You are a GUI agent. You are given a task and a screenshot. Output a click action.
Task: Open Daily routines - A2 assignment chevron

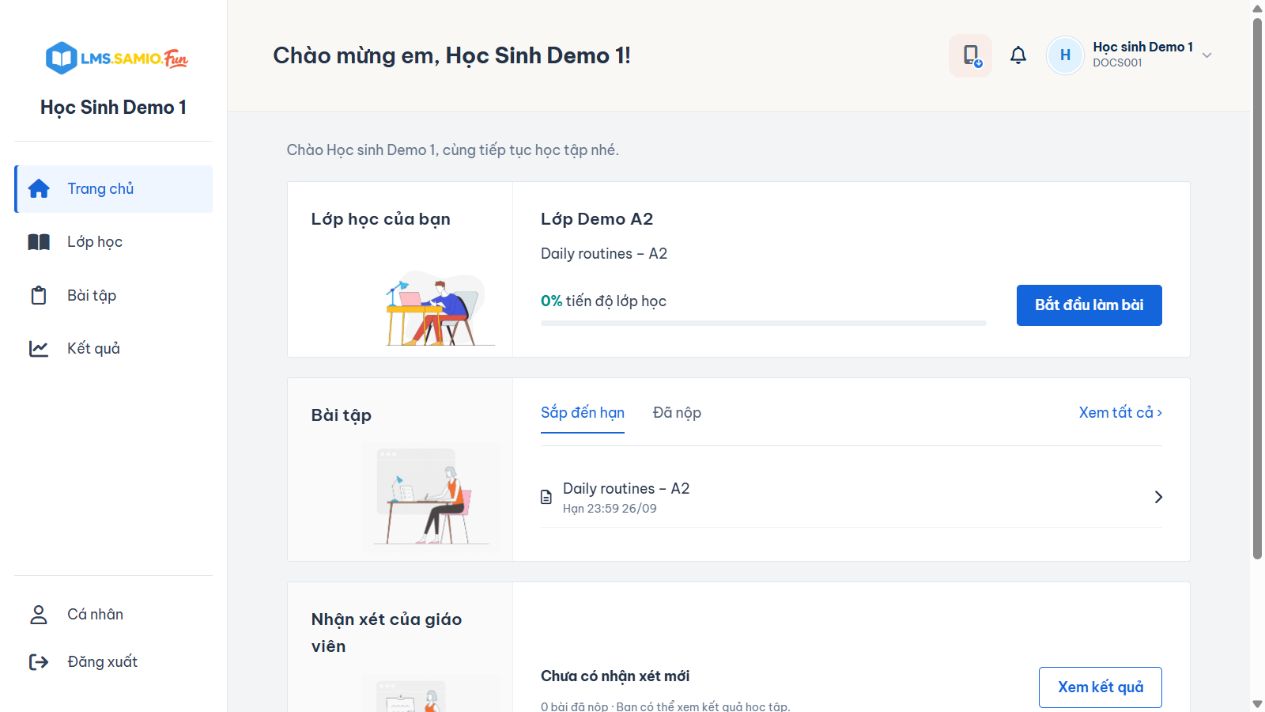pyautogui.click(x=1158, y=497)
